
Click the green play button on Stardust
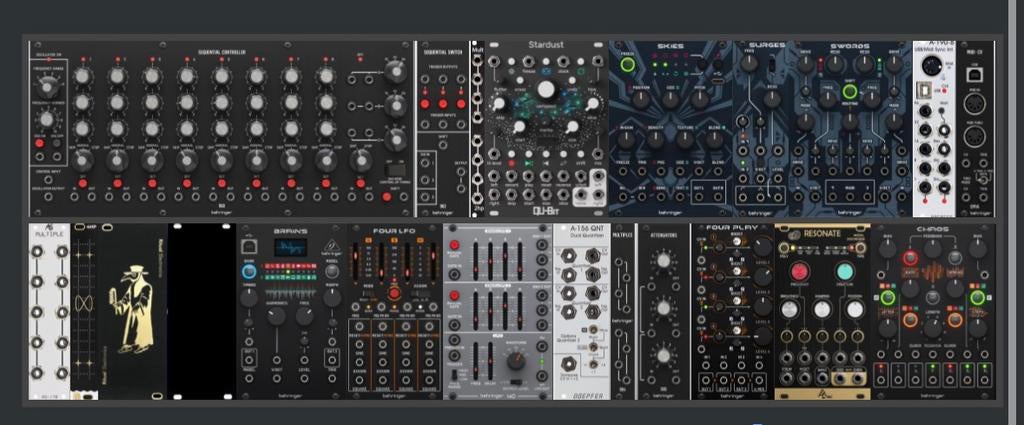[x=528, y=163]
